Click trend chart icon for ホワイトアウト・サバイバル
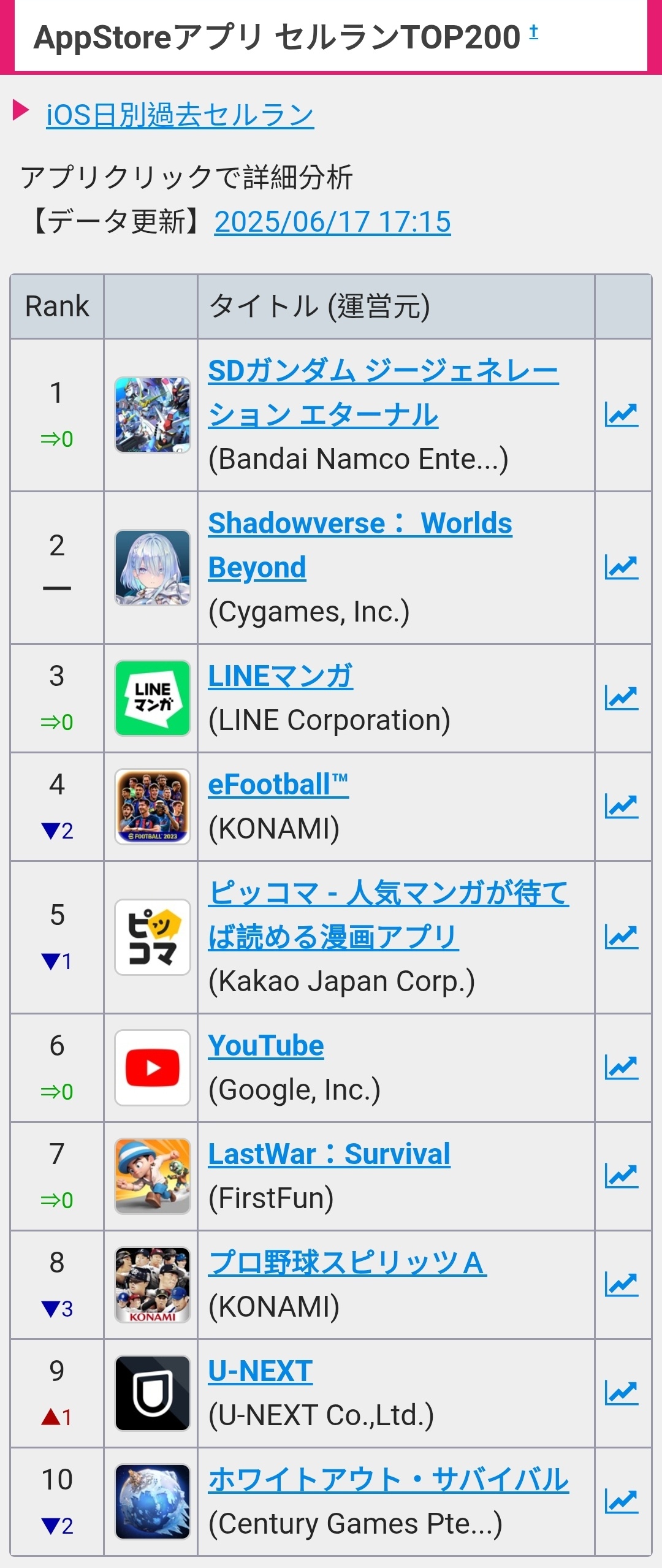662x1568 pixels. tap(622, 1502)
